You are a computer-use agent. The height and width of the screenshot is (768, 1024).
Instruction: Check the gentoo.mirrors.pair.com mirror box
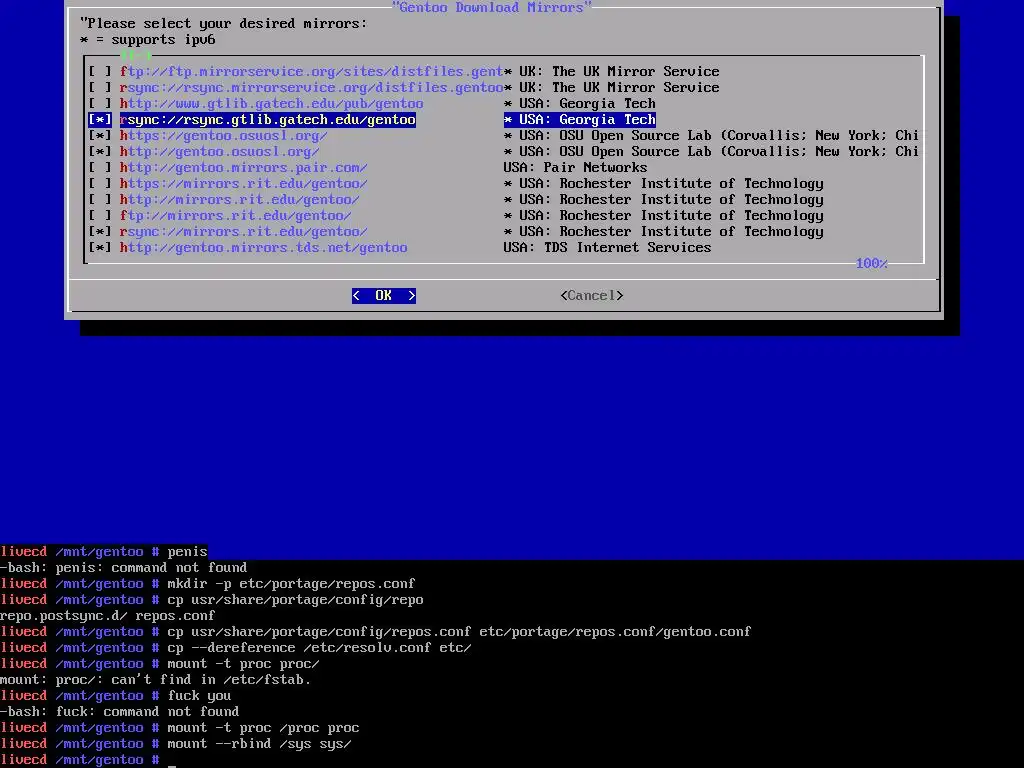(x=100, y=167)
